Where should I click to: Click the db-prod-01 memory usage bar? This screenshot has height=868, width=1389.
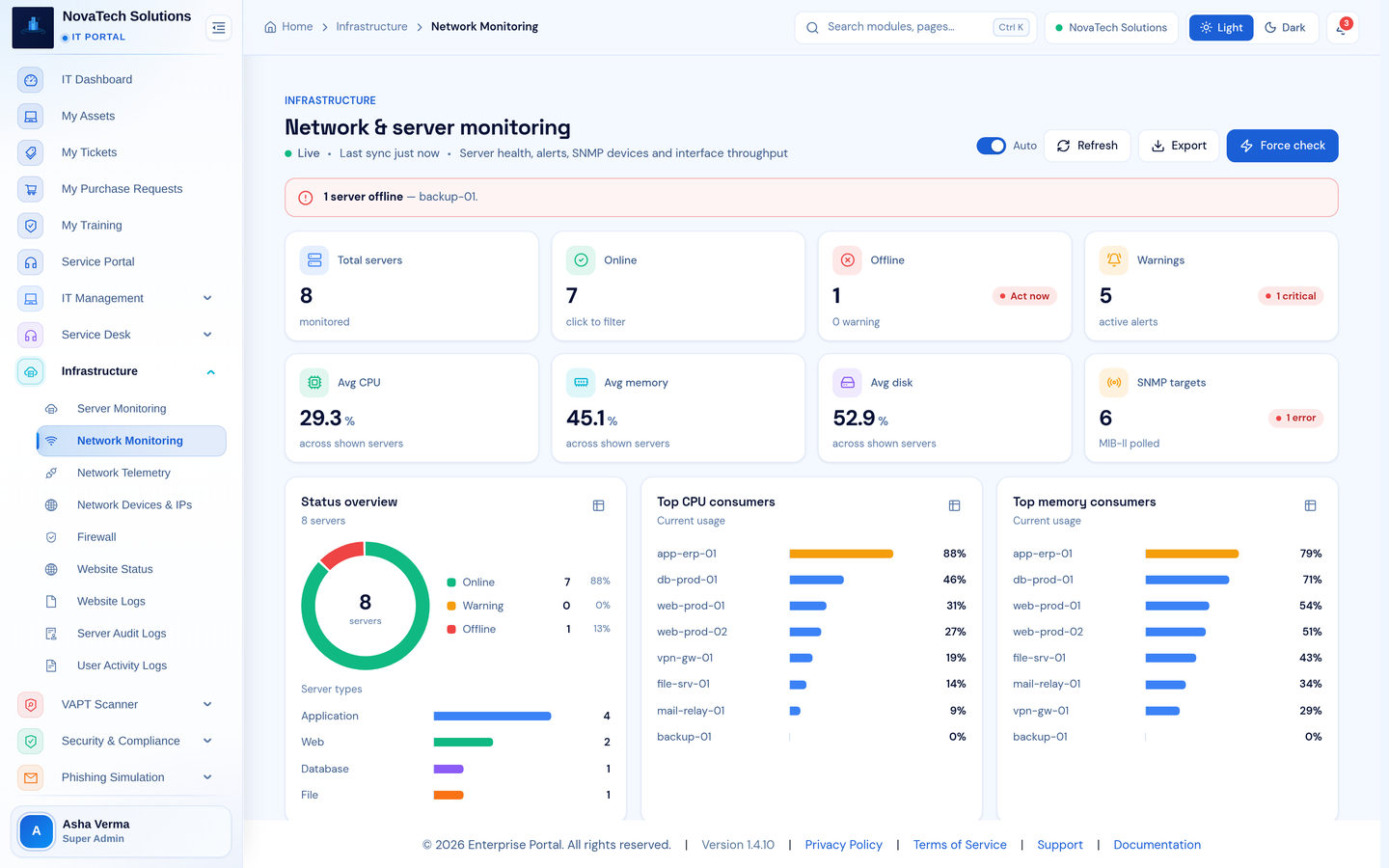click(1187, 581)
